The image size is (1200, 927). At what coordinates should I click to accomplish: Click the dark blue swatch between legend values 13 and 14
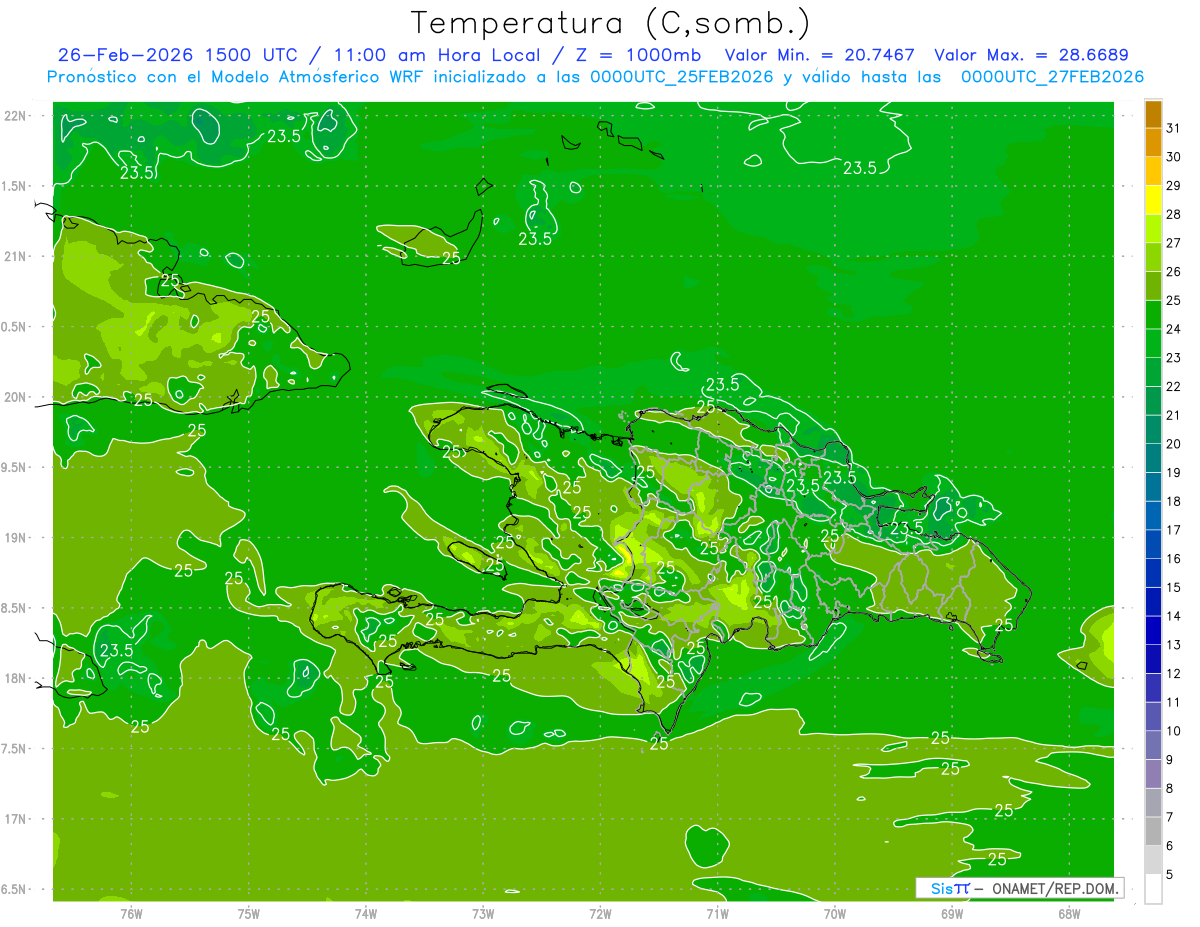click(x=1153, y=631)
